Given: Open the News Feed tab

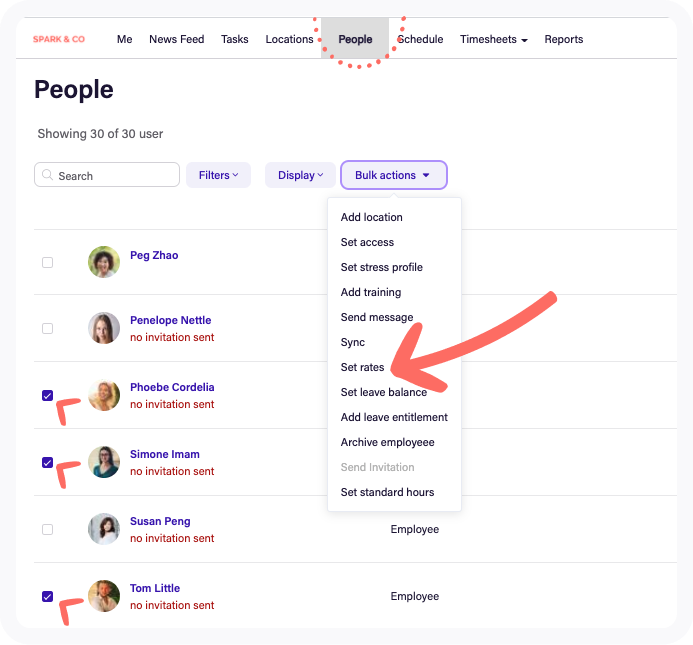Looking at the screenshot, I should (177, 39).
